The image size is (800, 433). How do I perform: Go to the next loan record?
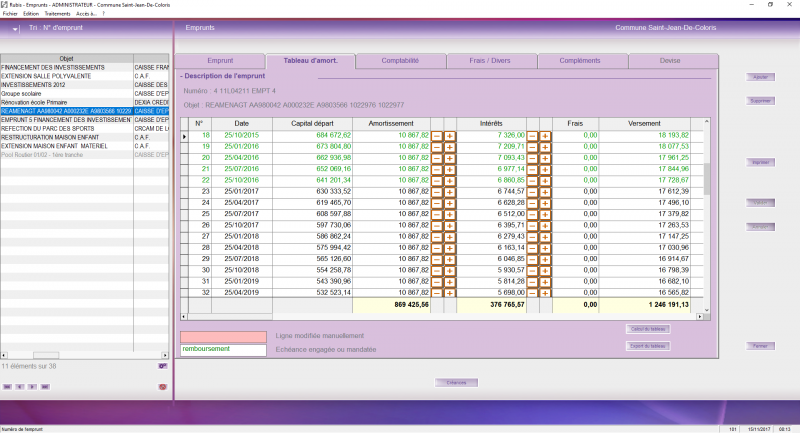click(32, 387)
